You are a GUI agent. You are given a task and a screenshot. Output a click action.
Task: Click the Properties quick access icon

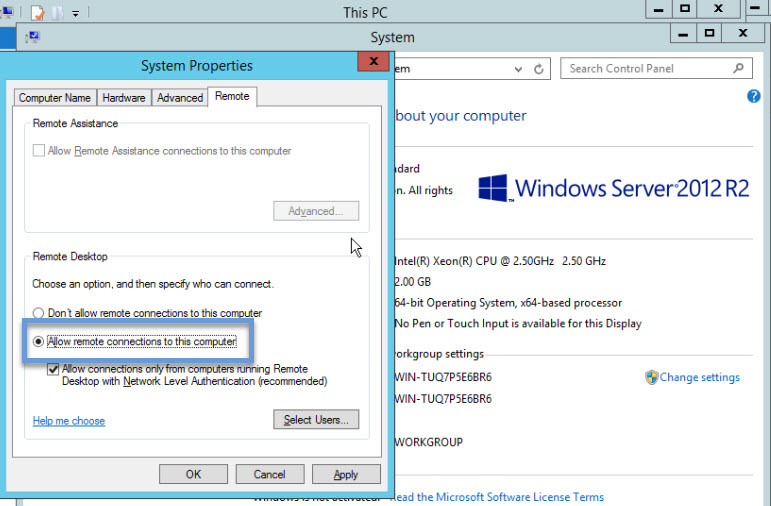click(38, 13)
